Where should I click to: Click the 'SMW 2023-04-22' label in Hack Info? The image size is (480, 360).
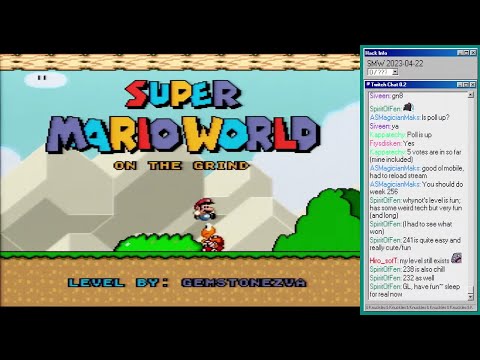[x=395, y=63]
